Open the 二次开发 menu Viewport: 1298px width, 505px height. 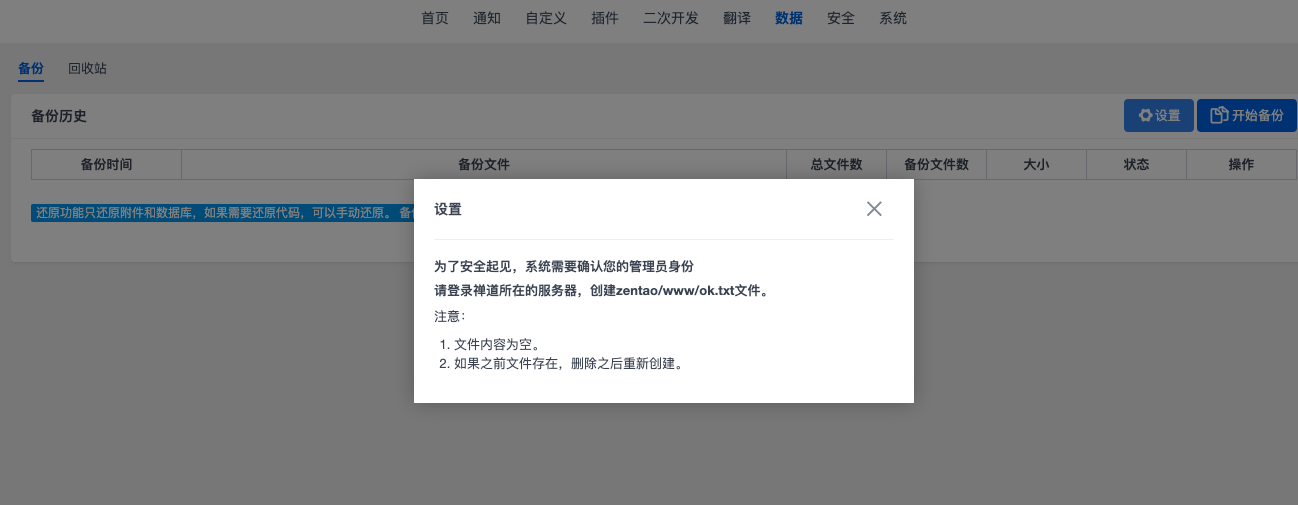tap(671, 18)
